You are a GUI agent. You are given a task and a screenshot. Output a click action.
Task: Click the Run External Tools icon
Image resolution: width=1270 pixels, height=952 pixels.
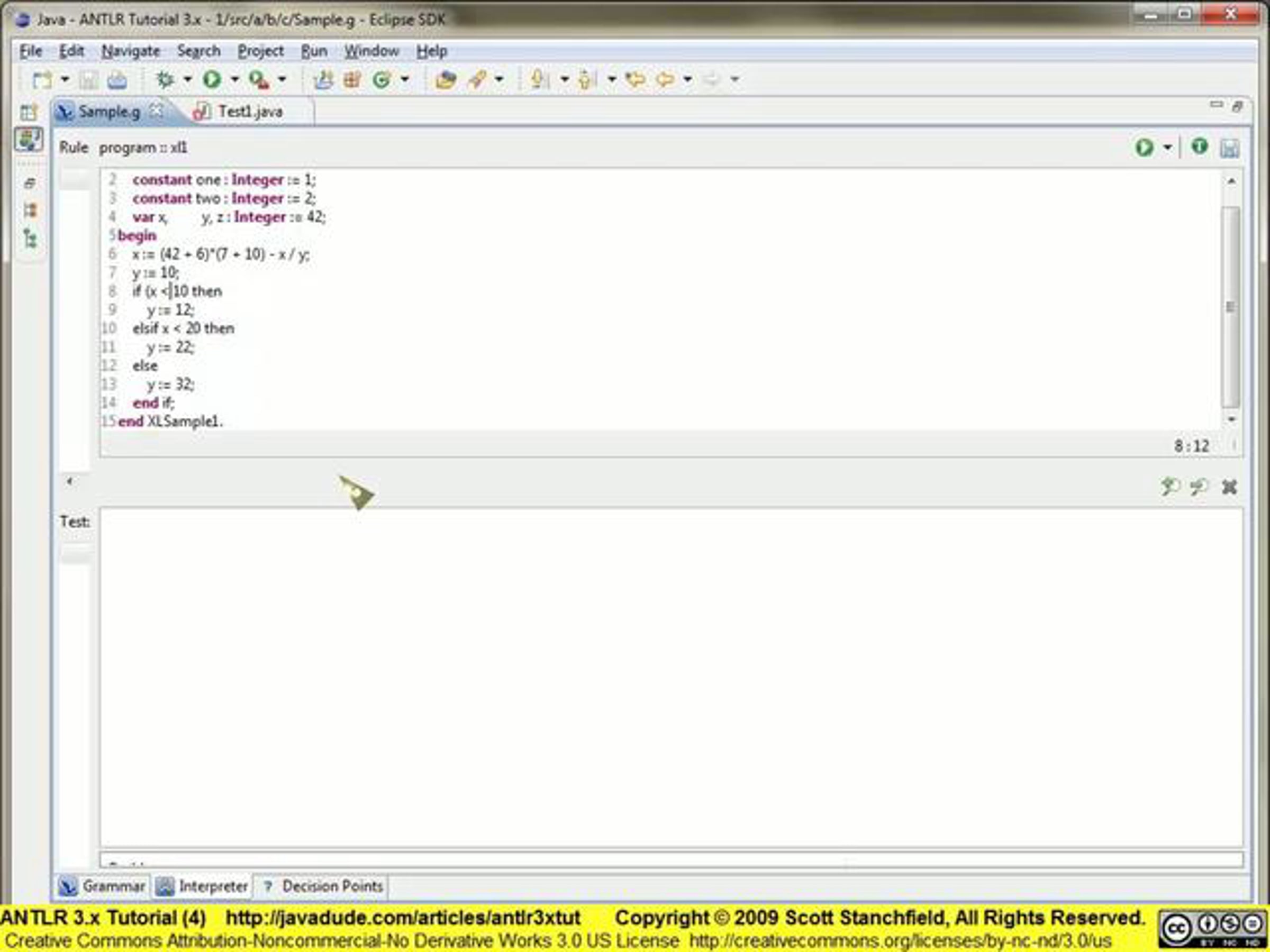[x=258, y=79]
